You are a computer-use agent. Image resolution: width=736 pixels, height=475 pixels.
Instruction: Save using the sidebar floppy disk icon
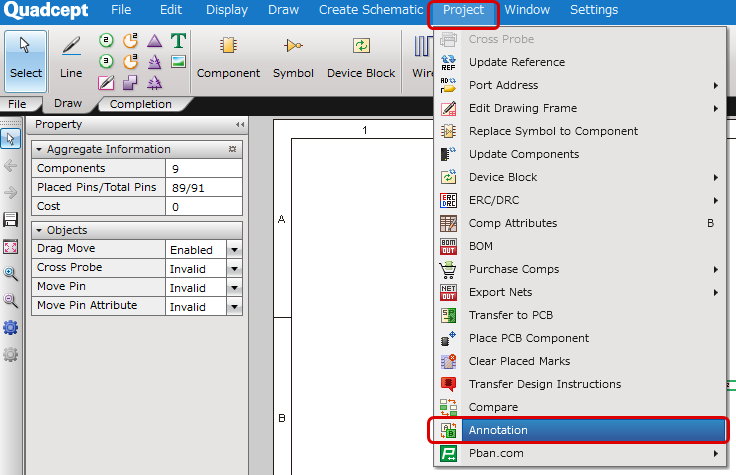pyautogui.click(x=10, y=219)
